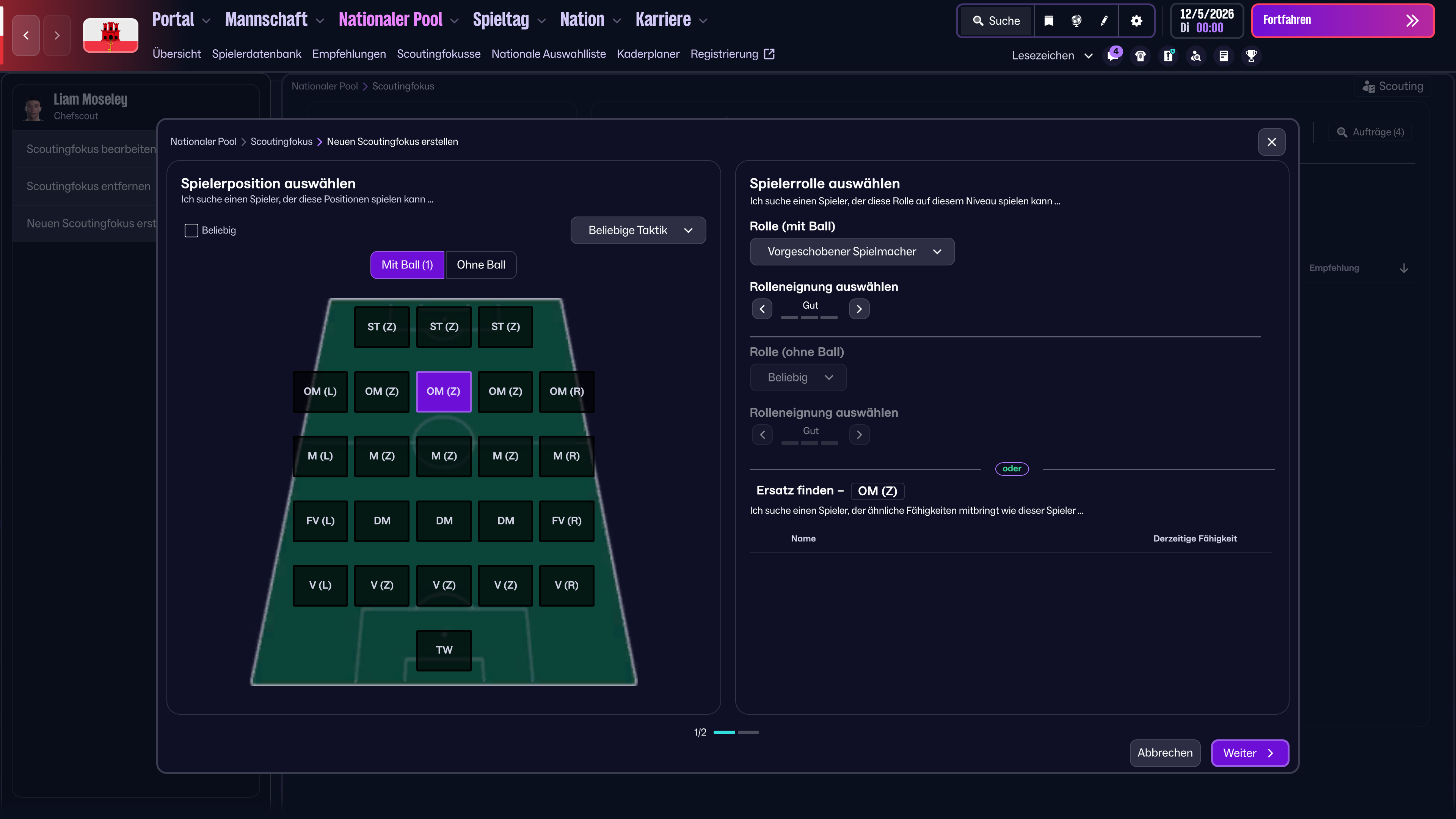Open the trophy icon shortcut
Screen dimensions: 1456x819
click(1251, 55)
